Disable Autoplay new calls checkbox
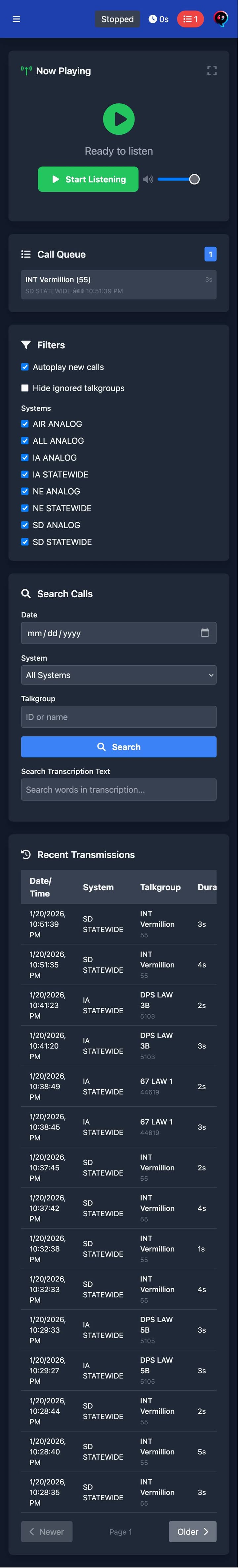 25,367
